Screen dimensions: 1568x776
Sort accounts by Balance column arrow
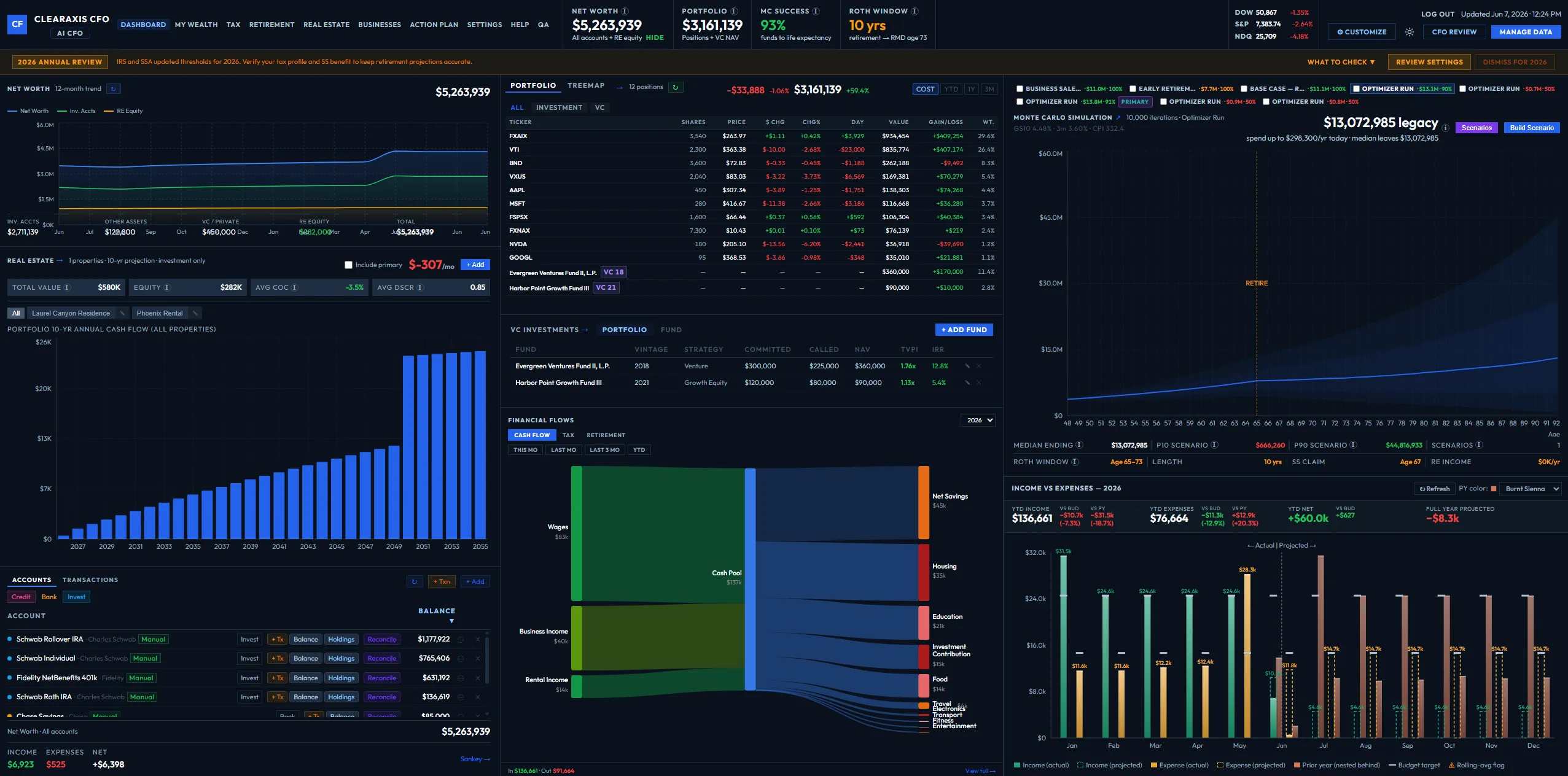tap(452, 621)
